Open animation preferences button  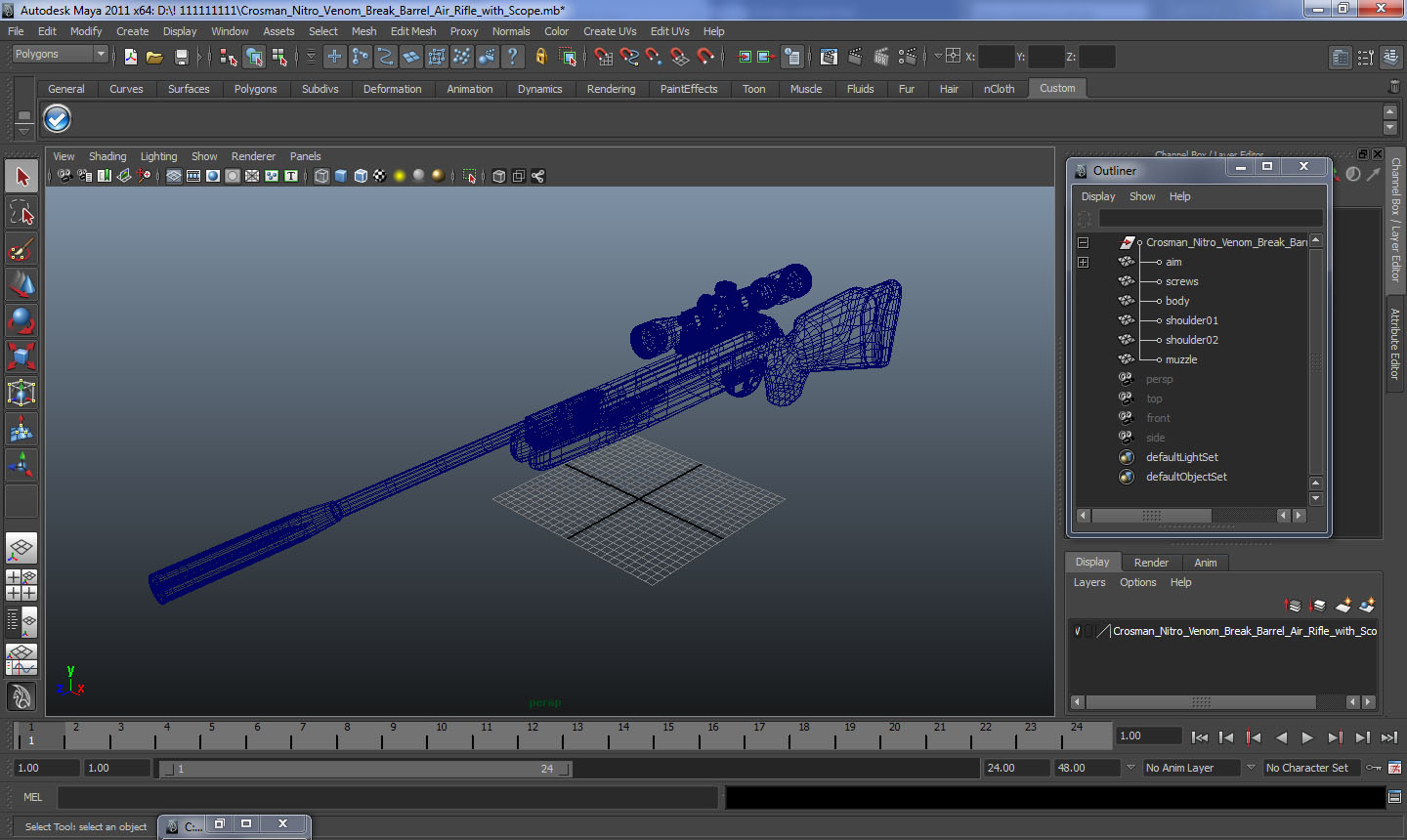pyautogui.click(x=1394, y=768)
